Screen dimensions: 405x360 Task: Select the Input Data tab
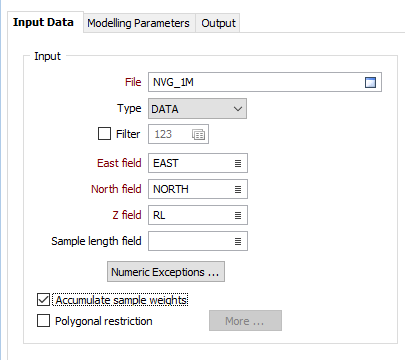click(x=43, y=22)
